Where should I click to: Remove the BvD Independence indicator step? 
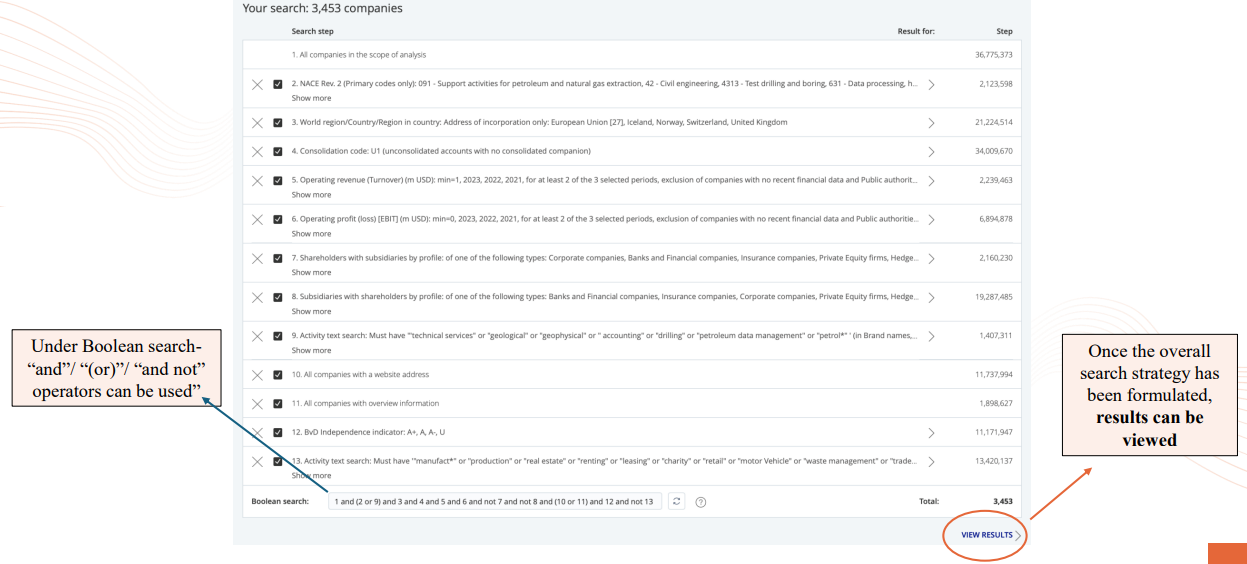point(257,433)
